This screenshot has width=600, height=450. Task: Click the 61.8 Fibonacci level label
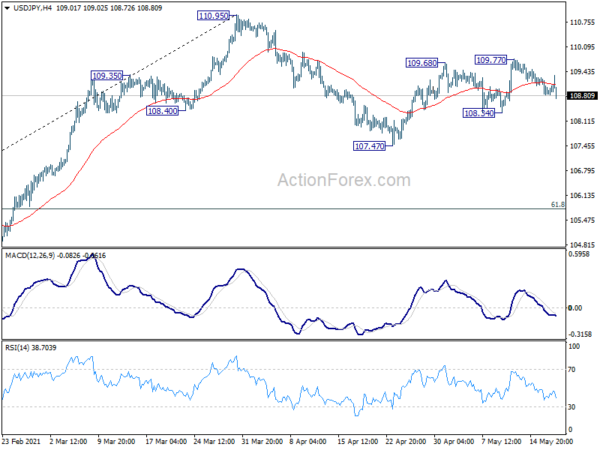pos(558,205)
